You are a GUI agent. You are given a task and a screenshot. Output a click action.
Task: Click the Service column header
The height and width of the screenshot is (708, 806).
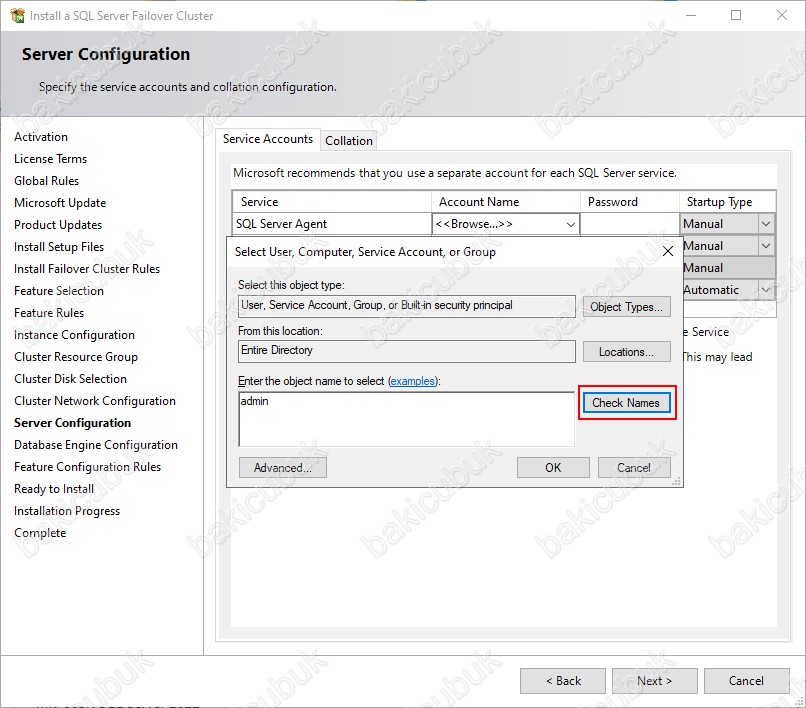(332, 202)
